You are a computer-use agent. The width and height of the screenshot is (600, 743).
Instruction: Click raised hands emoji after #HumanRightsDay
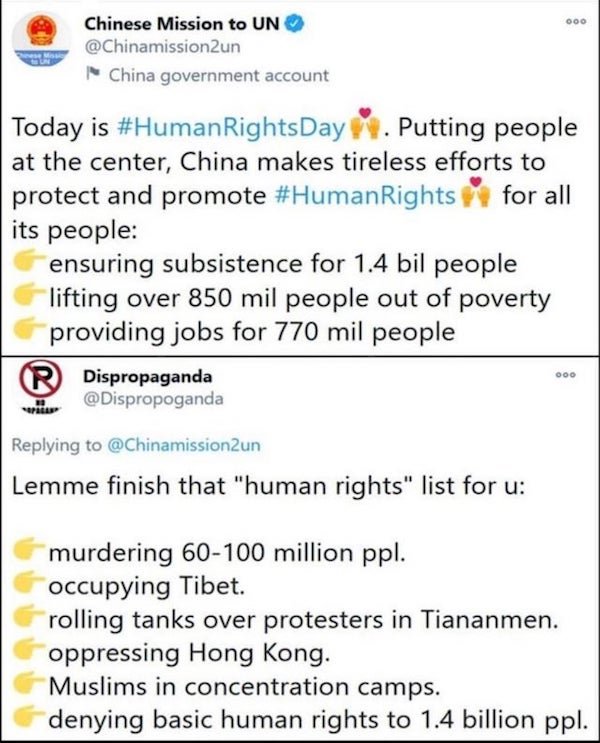coord(365,124)
